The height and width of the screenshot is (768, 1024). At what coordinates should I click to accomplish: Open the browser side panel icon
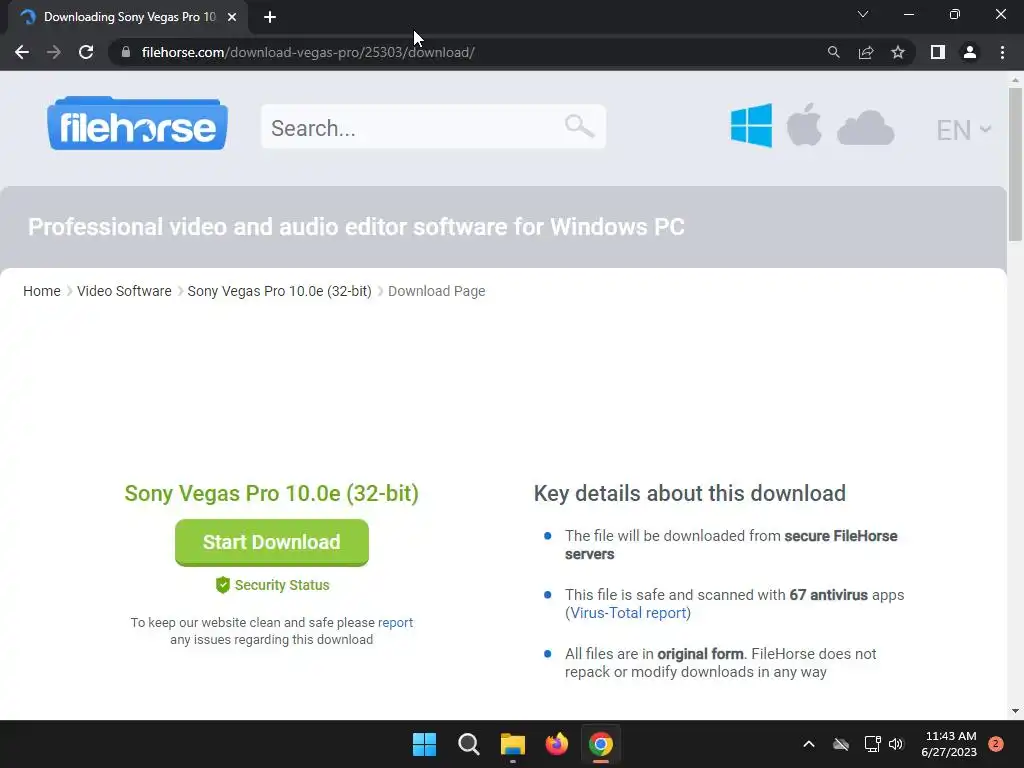pos(938,52)
